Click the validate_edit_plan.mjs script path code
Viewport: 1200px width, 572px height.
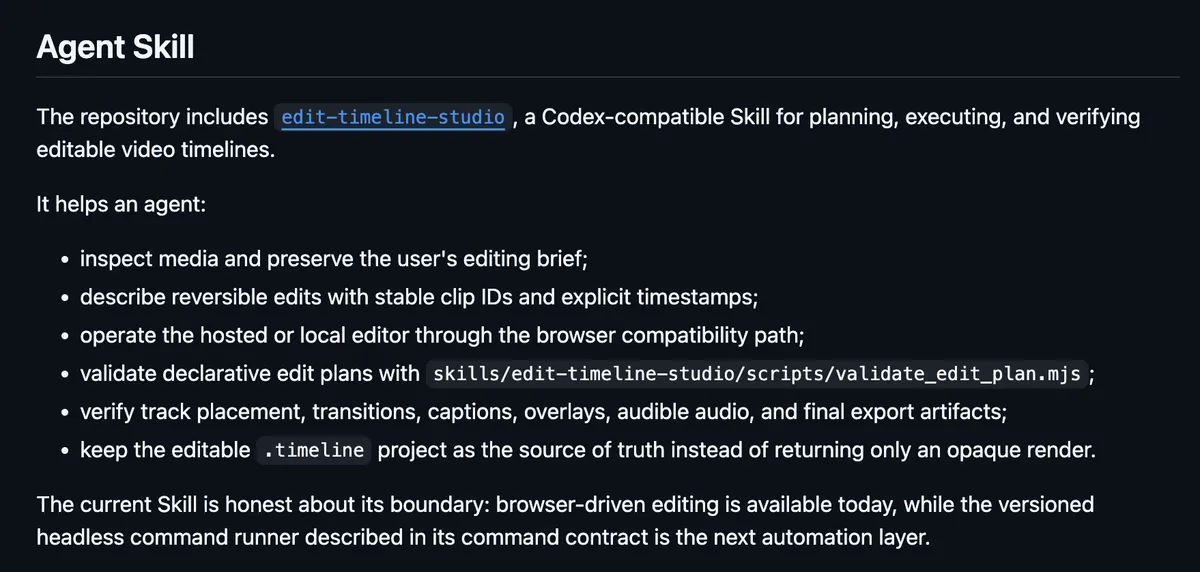click(757, 374)
